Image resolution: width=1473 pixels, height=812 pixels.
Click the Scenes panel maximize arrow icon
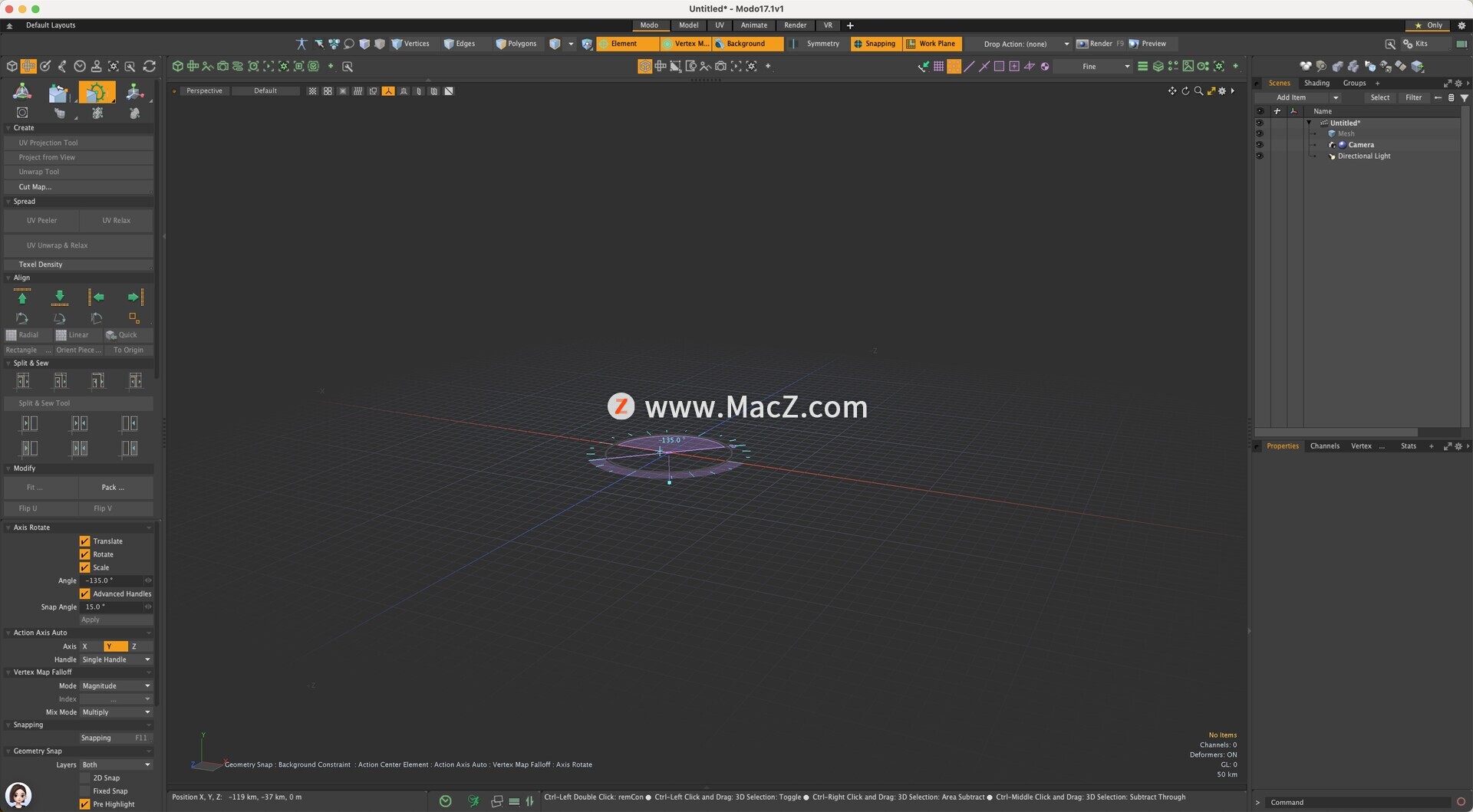1448,83
